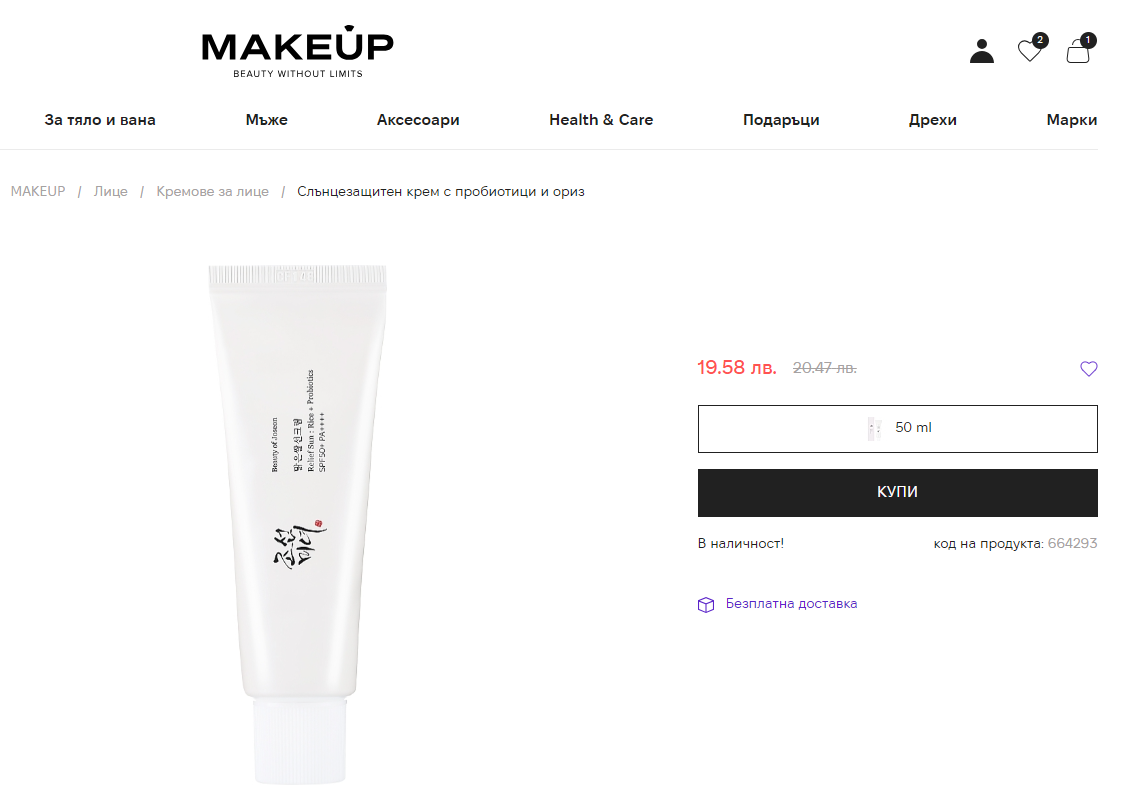Open the Health & Care menu

[x=601, y=120]
